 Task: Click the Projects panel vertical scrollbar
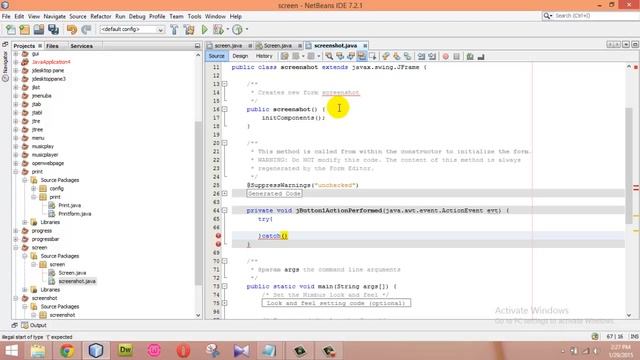click(198, 203)
